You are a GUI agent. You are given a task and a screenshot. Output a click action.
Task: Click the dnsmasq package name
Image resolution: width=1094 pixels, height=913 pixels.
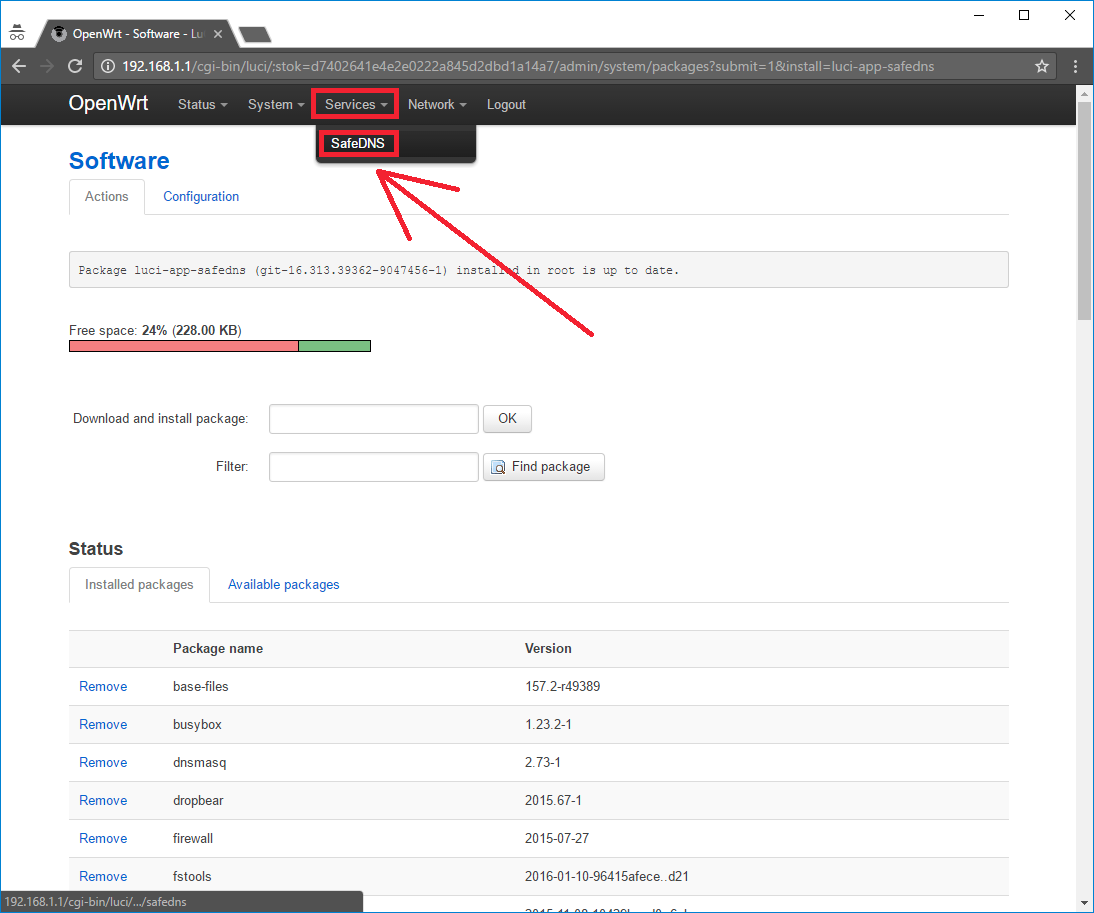(x=200, y=762)
